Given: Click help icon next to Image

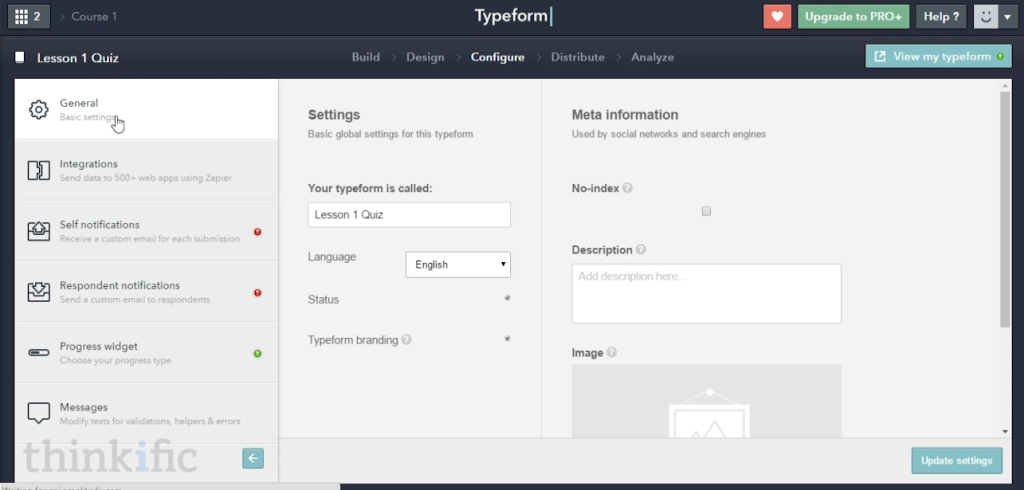Looking at the screenshot, I should click(611, 353).
